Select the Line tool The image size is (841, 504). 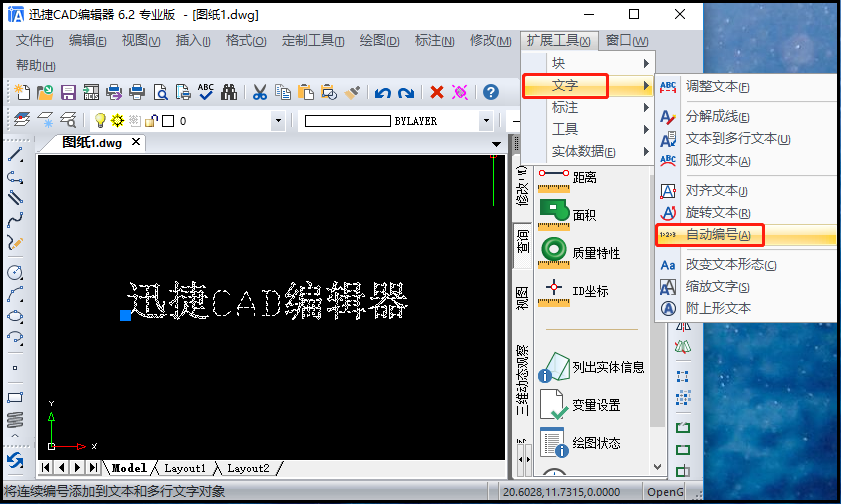click(15, 155)
